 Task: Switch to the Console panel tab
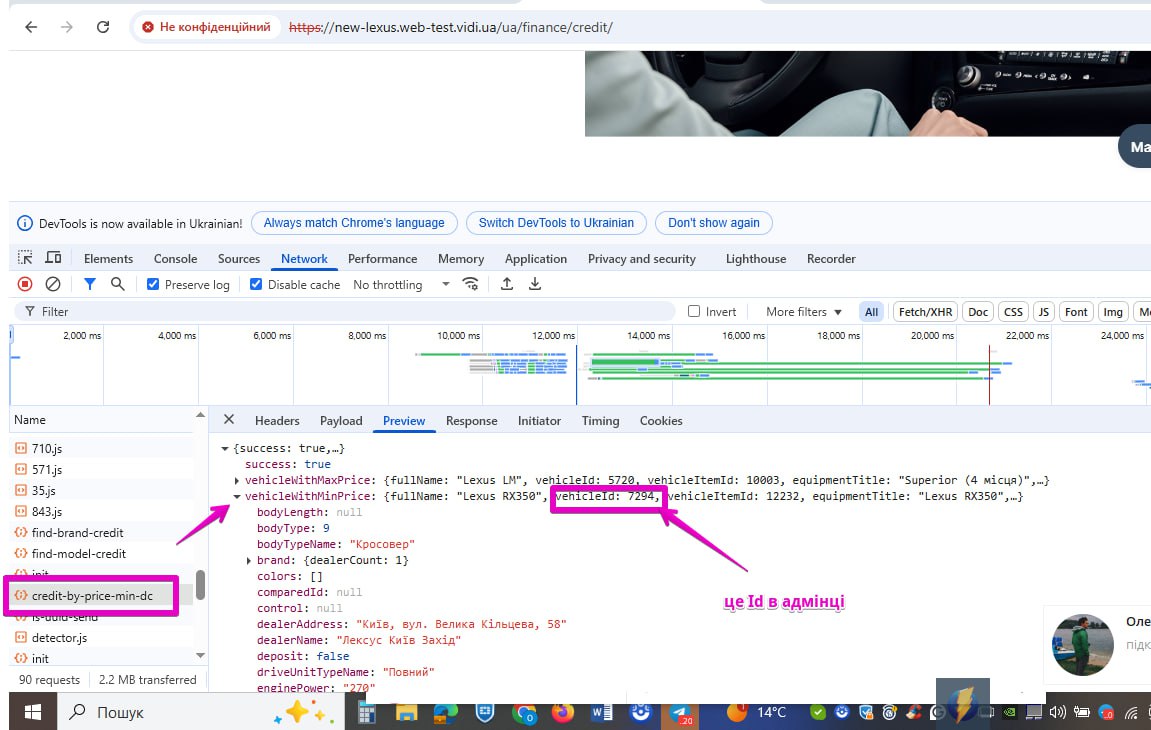click(x=175, y=259)
